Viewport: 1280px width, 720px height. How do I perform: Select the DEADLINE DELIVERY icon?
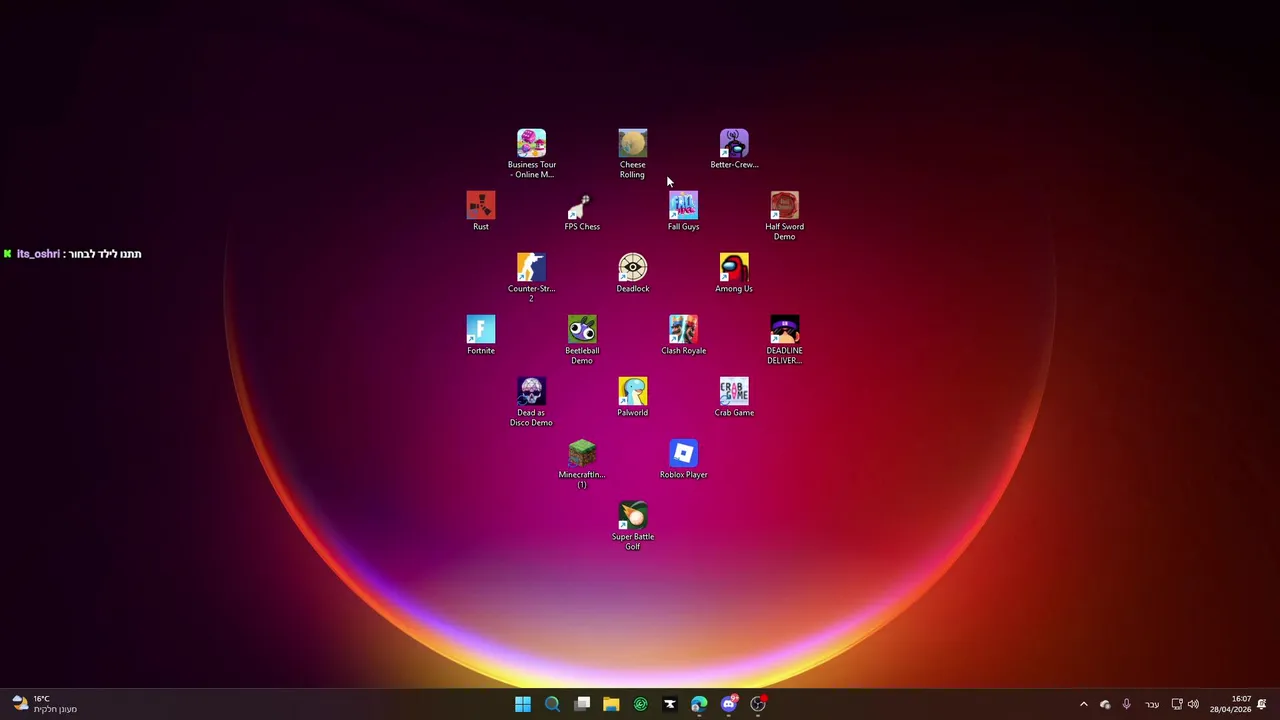point(785,340)
